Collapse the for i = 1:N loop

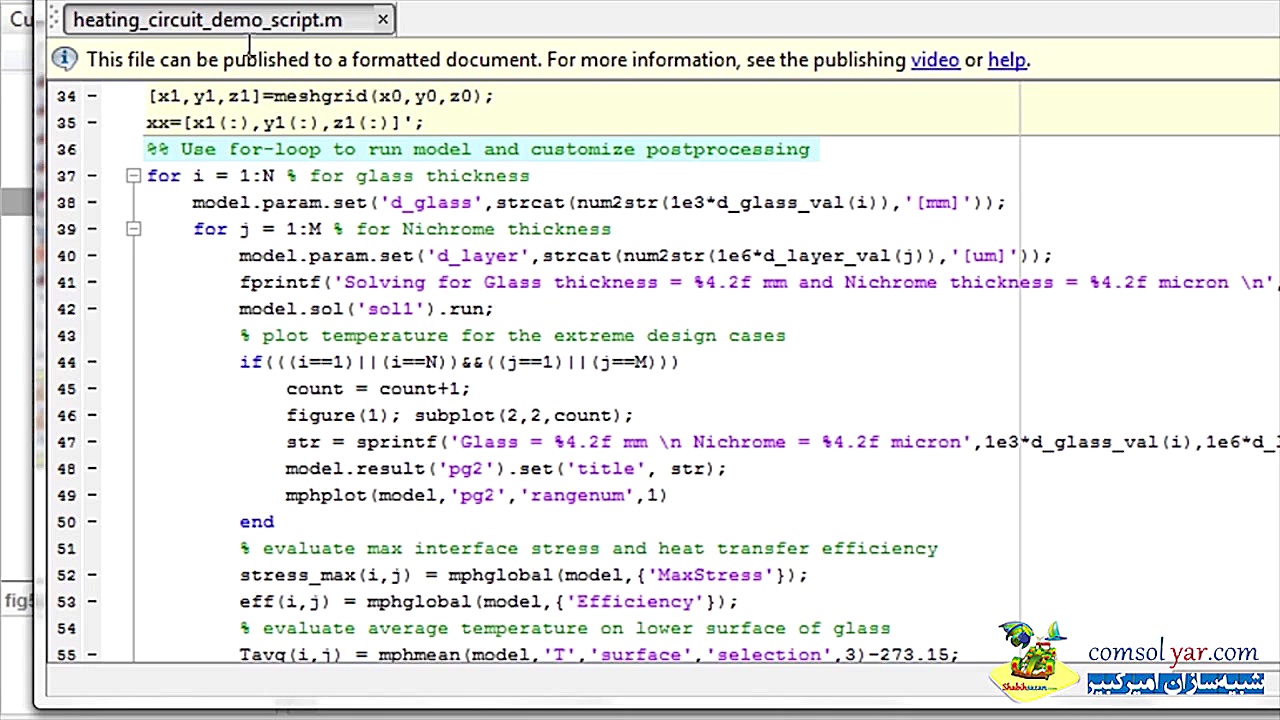point(133,176)
